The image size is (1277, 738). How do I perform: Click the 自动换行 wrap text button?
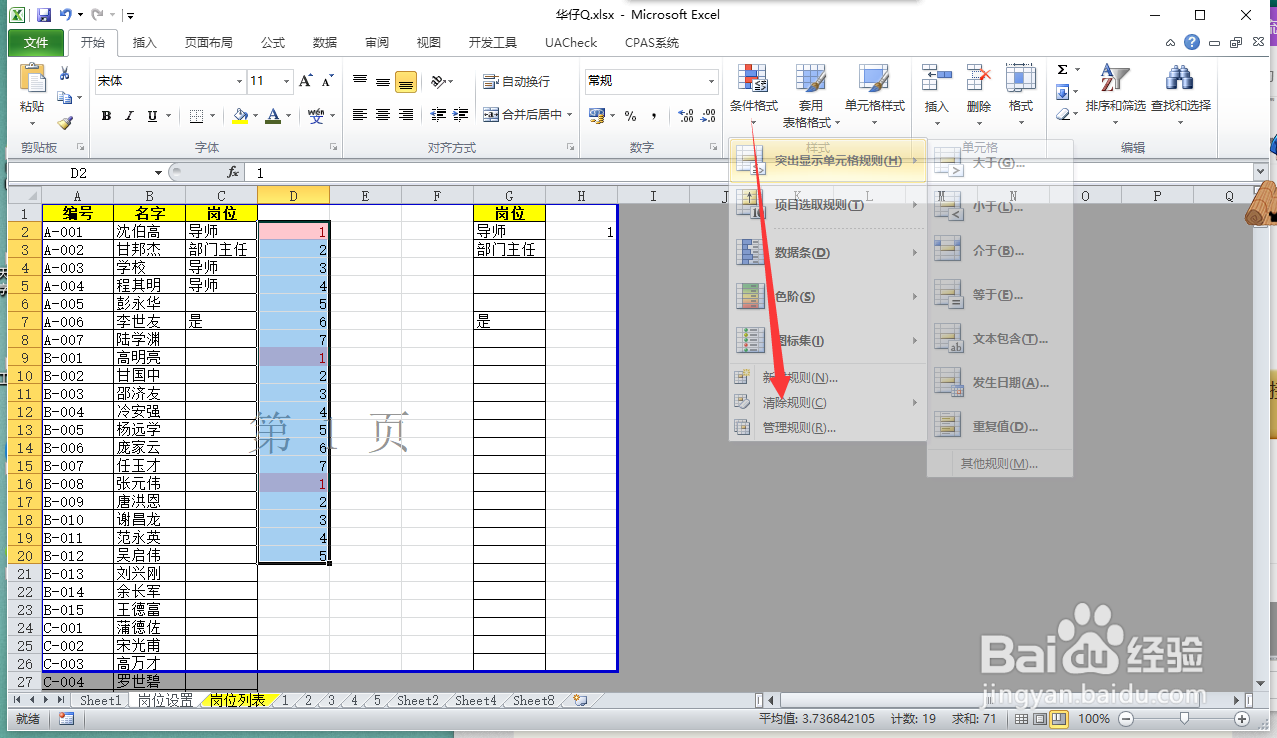(x=516, y=81)
